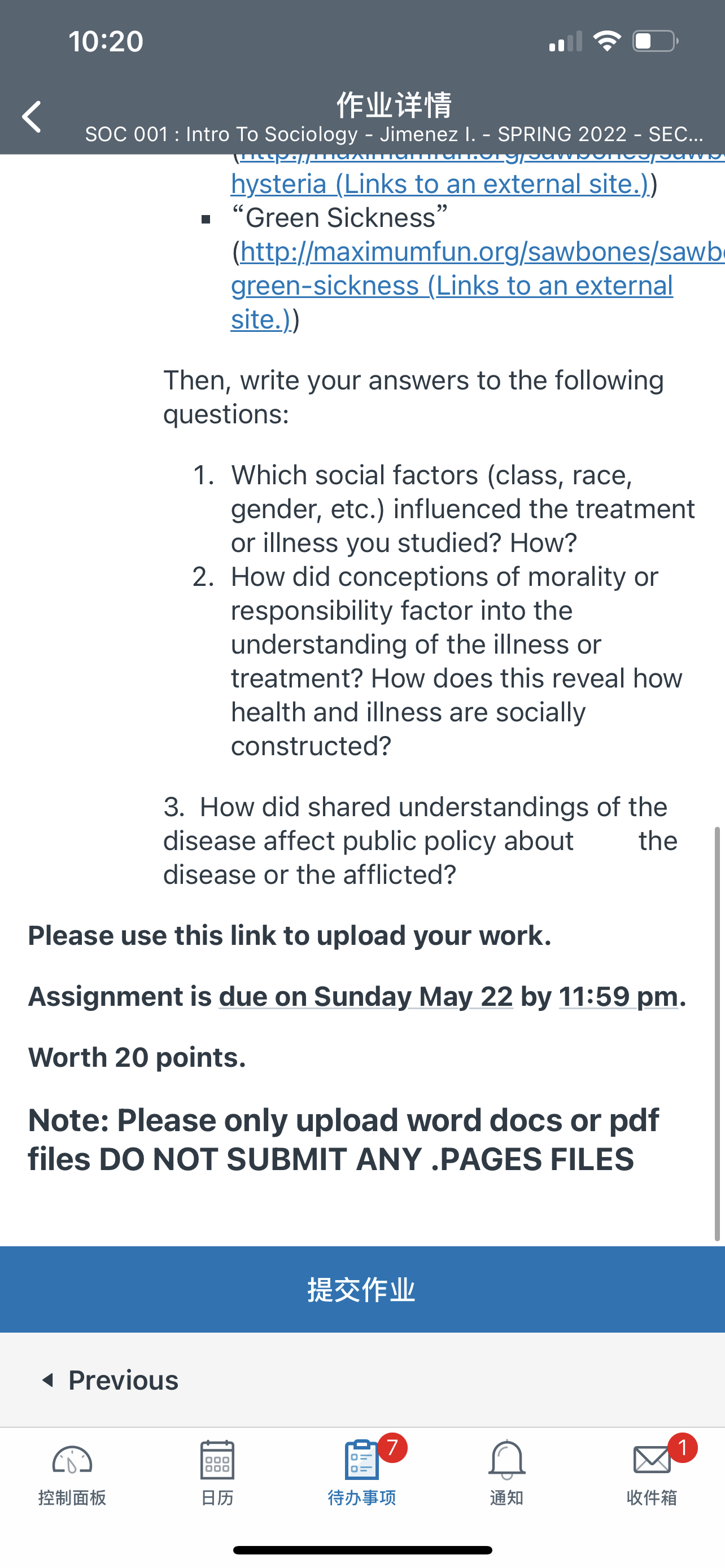Submit assignment with the blue 提交作业 button
Screen dimensions: 725x1568
click(x=362, y=1289)
